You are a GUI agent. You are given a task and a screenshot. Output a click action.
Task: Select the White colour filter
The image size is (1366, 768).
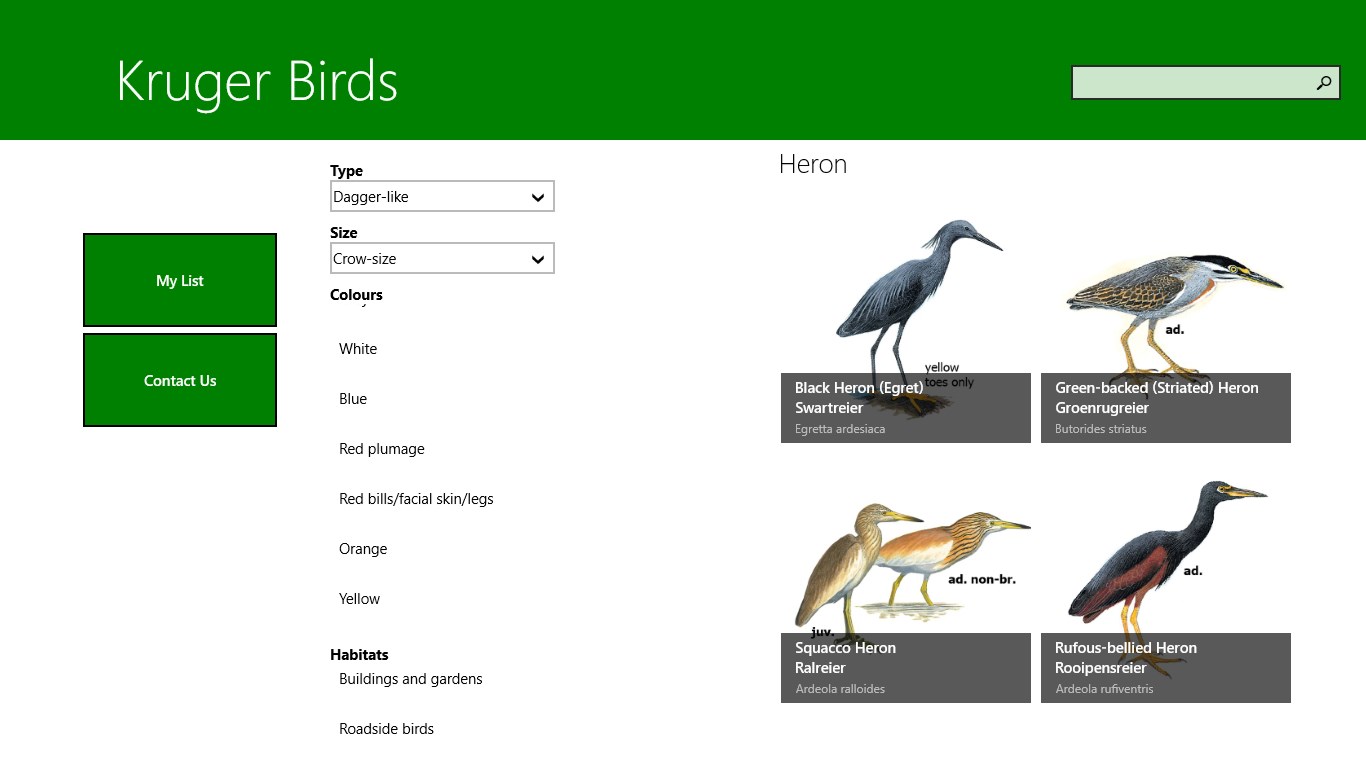[x=358, y=349]
